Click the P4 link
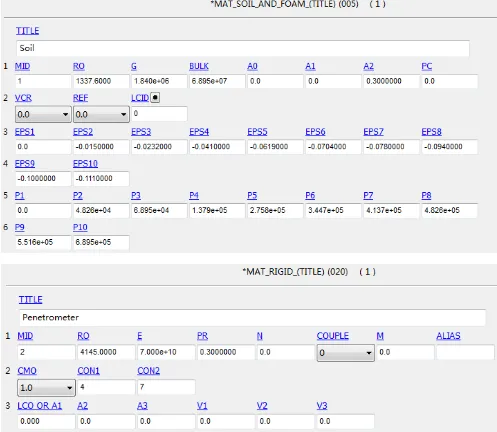The image size is (497, 432). click(x=194, y=196)
